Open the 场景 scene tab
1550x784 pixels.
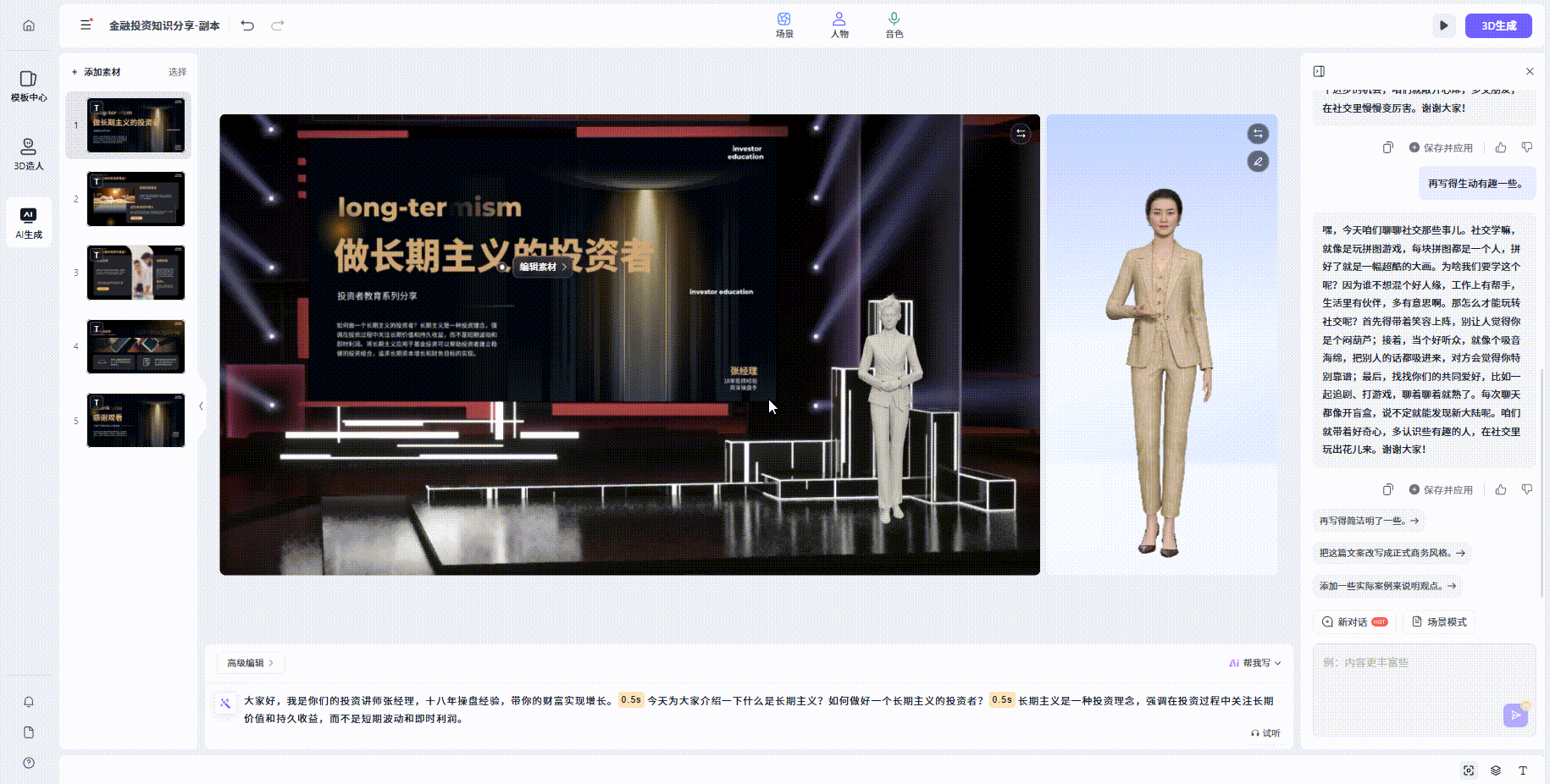(x=784, y=25)
